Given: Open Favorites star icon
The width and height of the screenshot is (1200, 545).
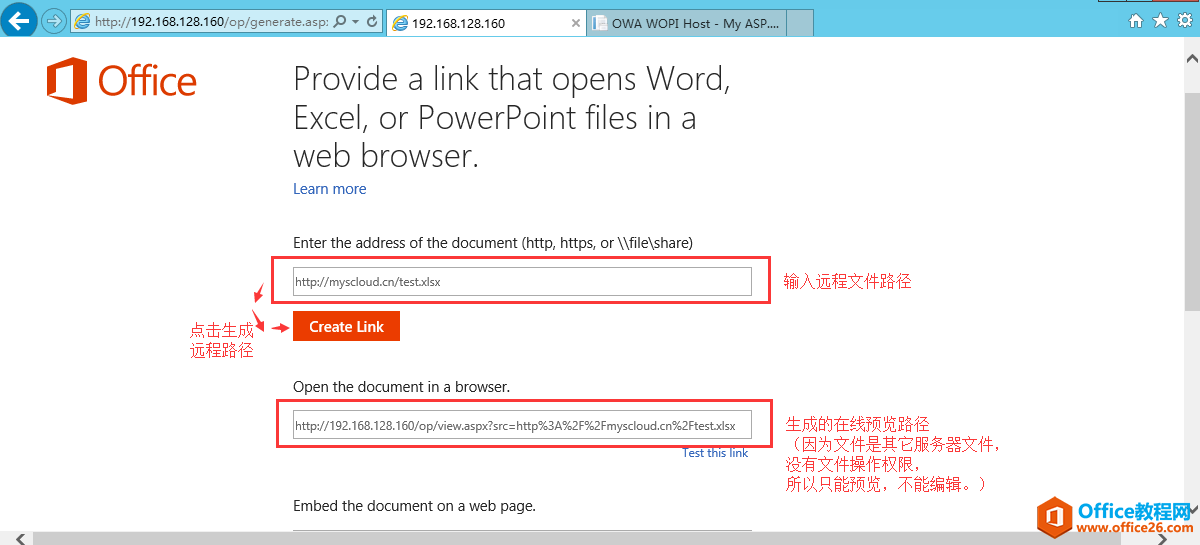Looking at the screenshot, I should tap(1159, 20).
